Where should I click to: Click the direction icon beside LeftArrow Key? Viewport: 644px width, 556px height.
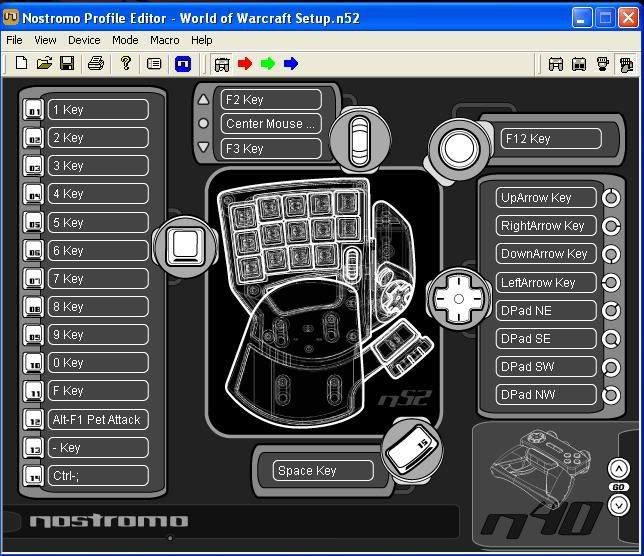click(611, 283)
